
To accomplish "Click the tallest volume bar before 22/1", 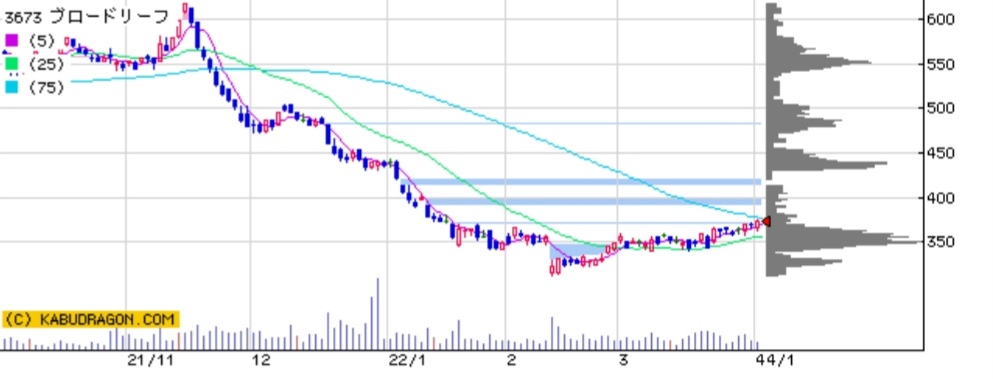I will click(x=377, y=314).
